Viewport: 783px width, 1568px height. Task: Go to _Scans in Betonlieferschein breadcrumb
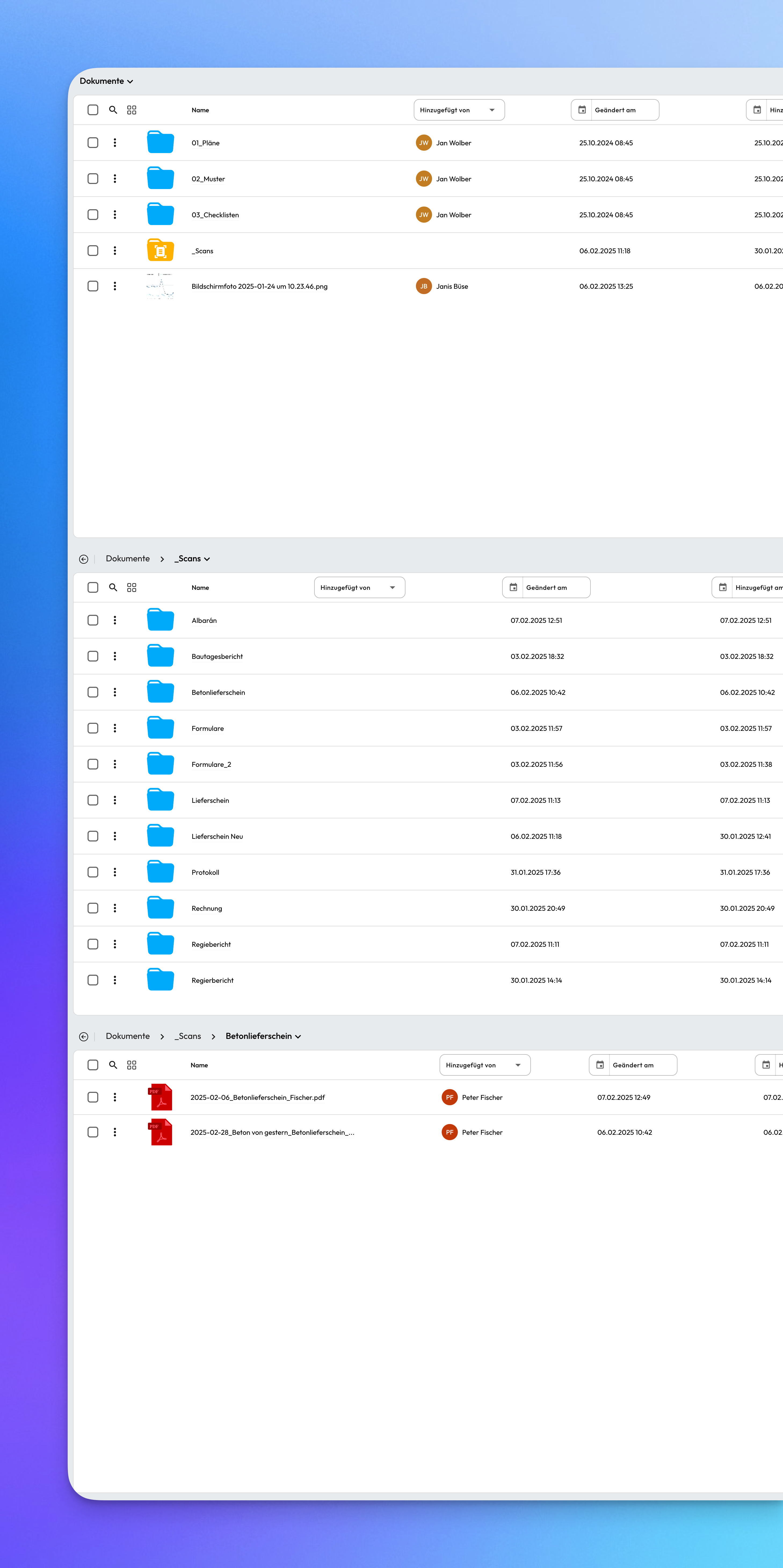(189, 1036)
